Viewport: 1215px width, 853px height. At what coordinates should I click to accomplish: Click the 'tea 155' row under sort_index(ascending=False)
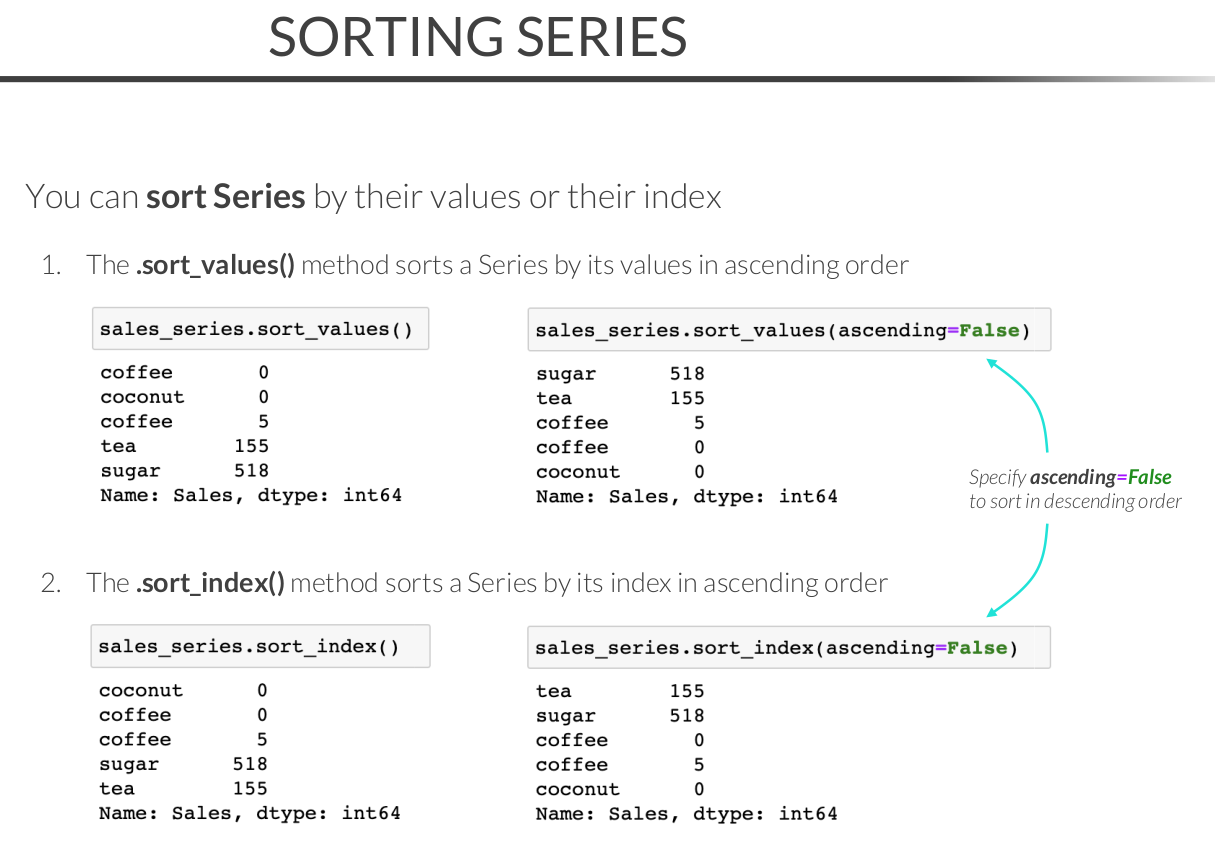pos(620,691)
